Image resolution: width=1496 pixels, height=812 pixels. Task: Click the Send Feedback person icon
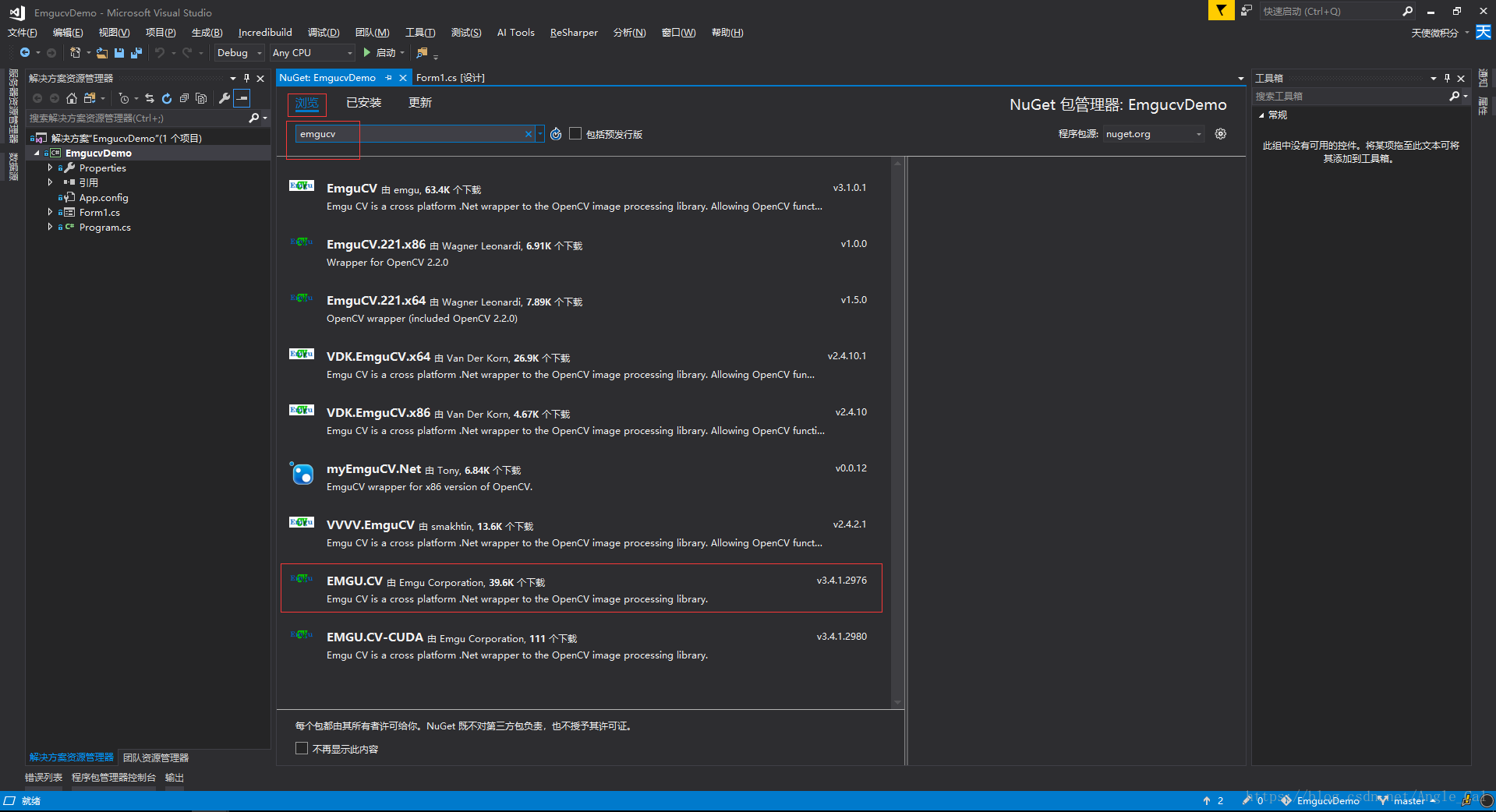(1247, 10)
